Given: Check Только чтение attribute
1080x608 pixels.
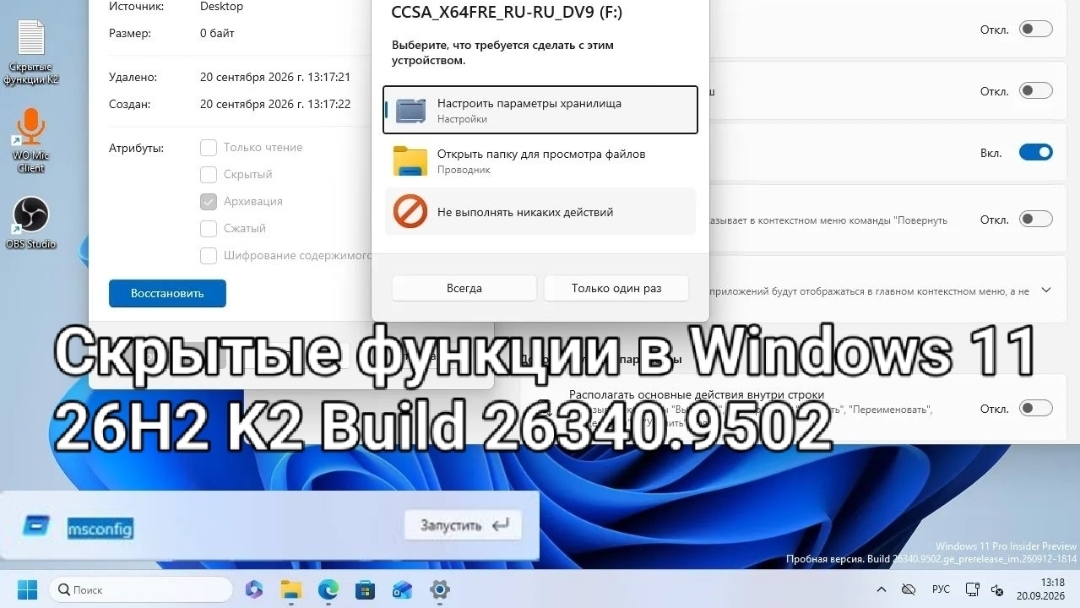Looking at the screenshot, I should point(208,147).
